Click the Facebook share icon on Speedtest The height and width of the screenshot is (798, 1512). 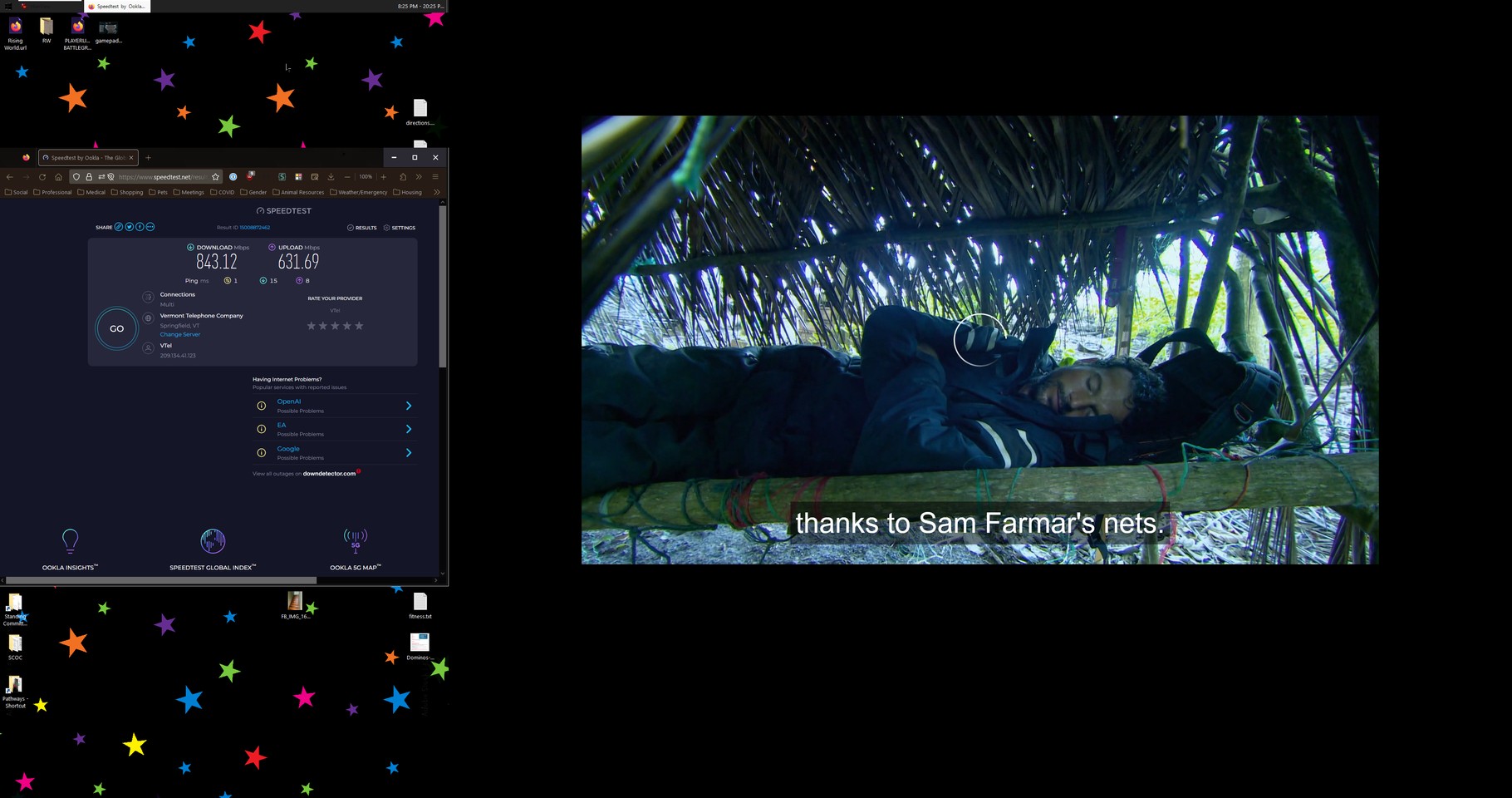[x=140, y=226]
